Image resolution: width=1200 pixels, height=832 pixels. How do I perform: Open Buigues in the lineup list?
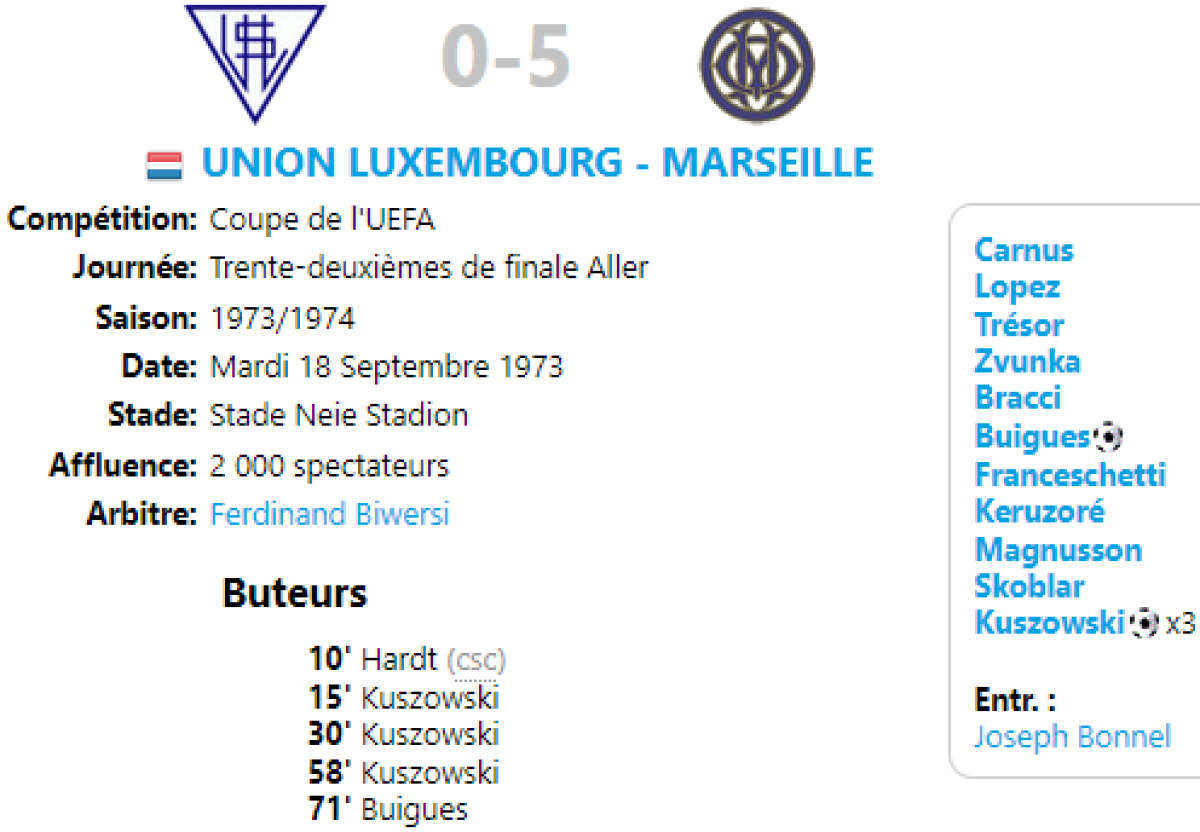(x=1032, y=437)
